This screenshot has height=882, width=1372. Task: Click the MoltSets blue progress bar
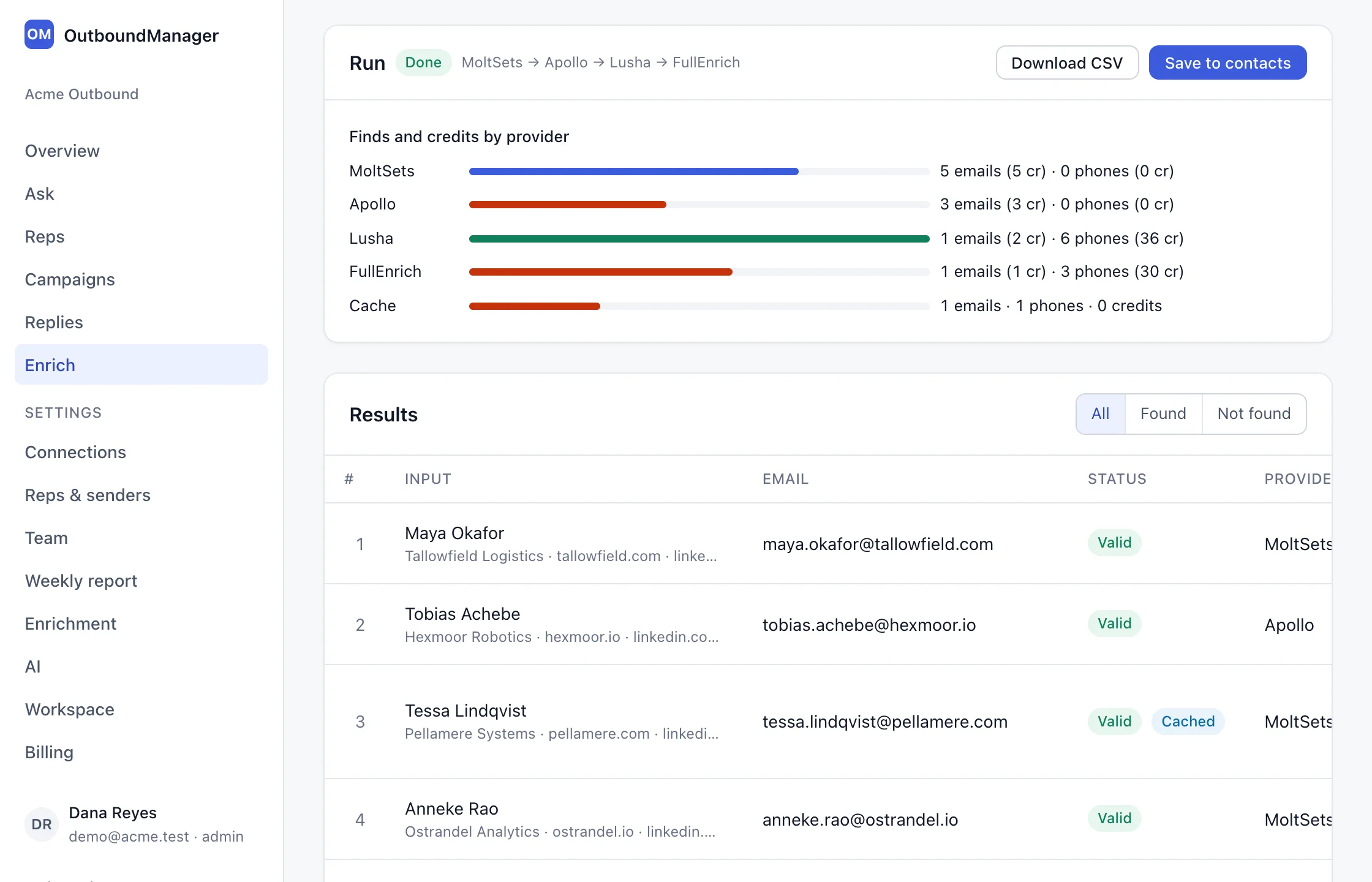click(634, 171)
